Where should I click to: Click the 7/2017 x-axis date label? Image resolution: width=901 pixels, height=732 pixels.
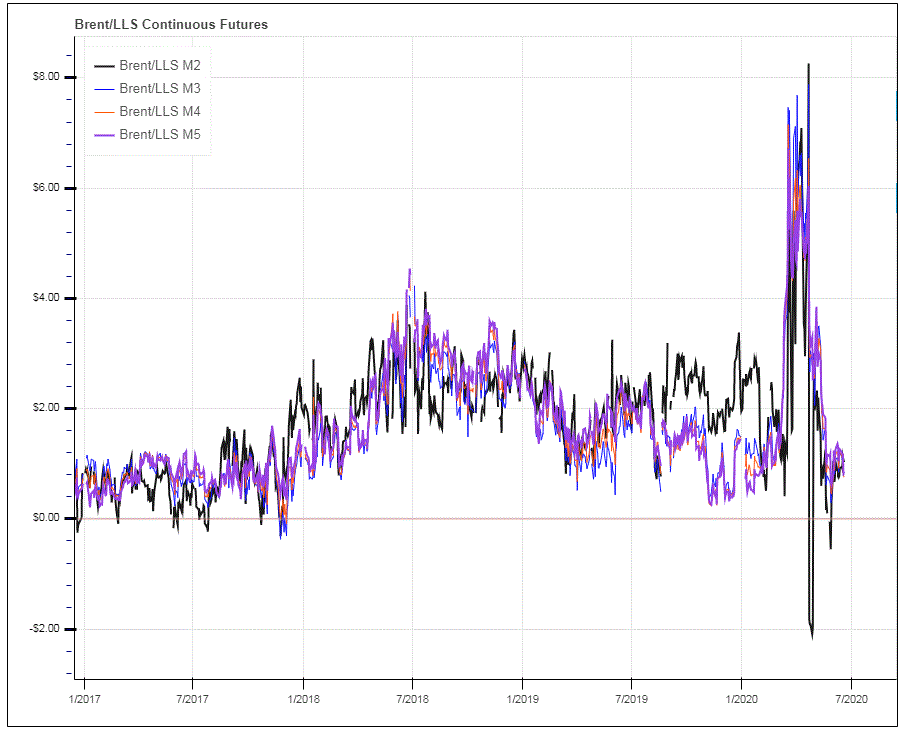click(192, 699)
